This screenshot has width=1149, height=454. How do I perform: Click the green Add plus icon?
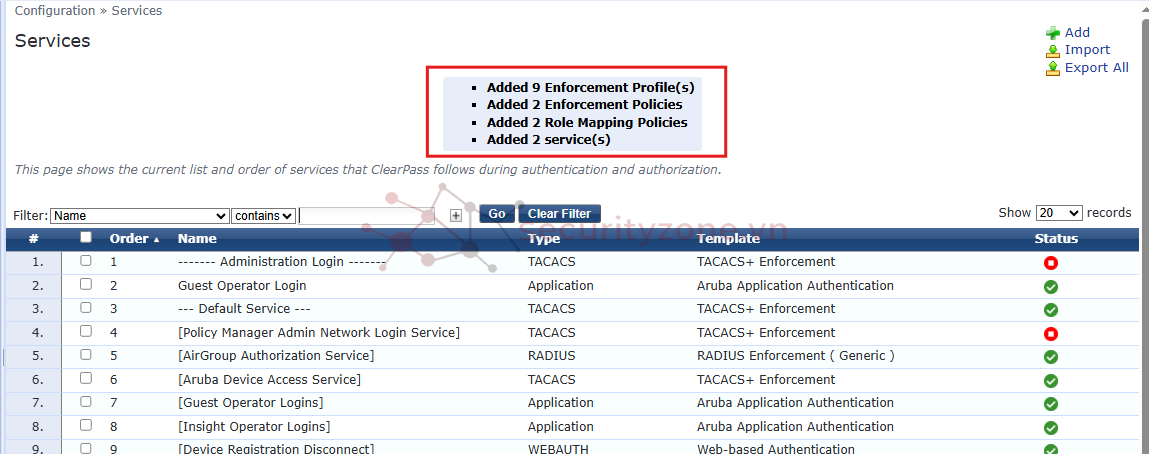point(1053,33)
